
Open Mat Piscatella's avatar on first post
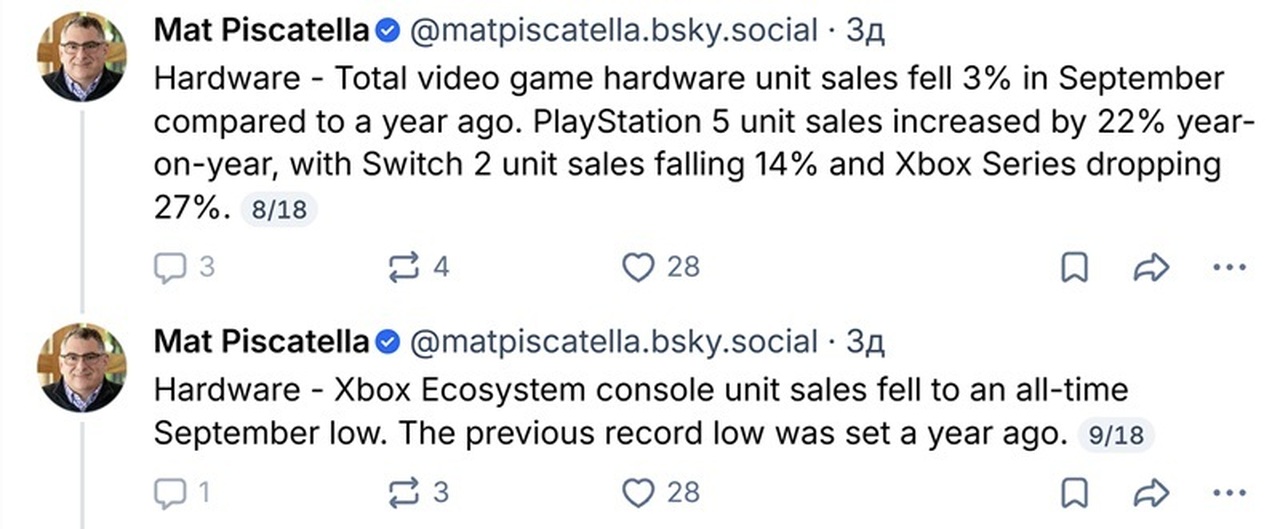(82, 56)
